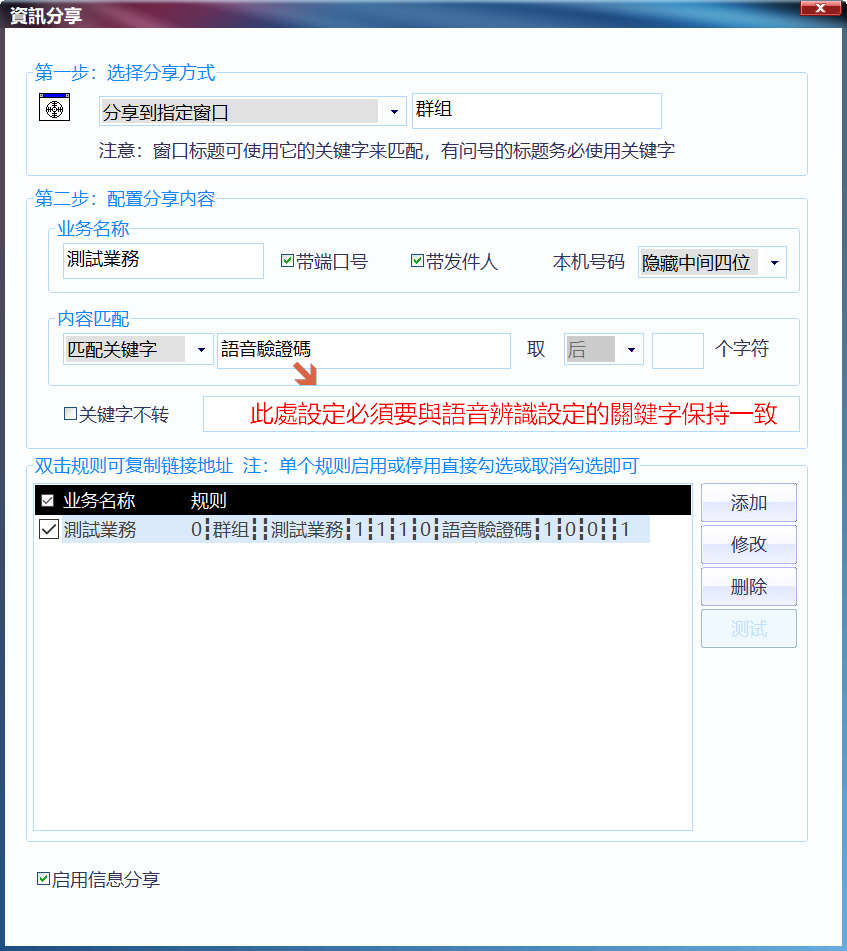Image resolution: width=847 pixels, height=951 pixels.
Task: Click the 群组 window title input field
Action: (x=536, y=111)
